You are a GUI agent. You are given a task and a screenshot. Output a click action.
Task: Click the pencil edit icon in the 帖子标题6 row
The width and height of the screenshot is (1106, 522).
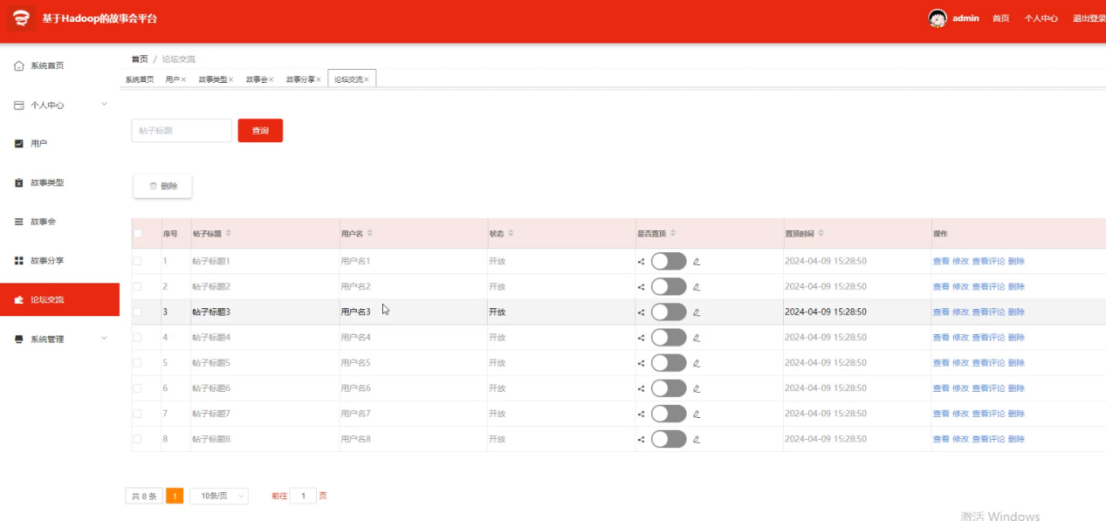point(696,388)
